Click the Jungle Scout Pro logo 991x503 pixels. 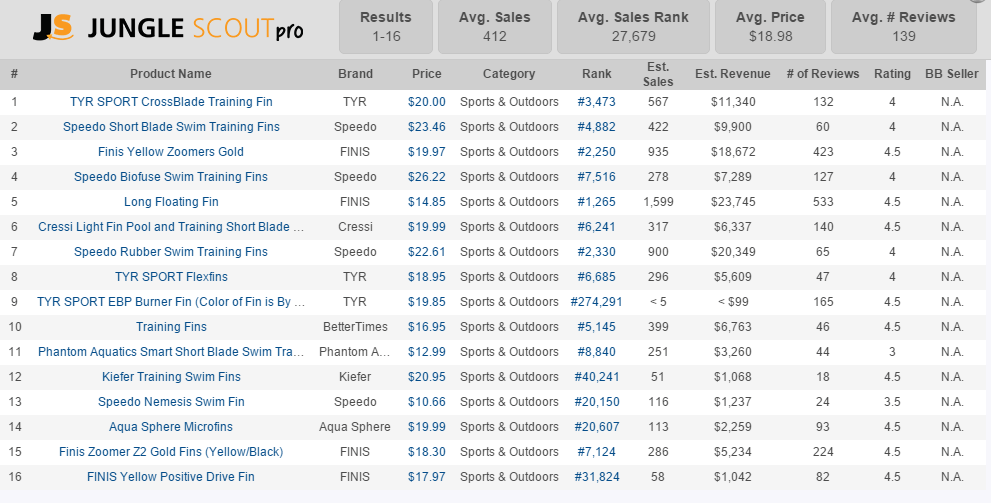point(167,28)
